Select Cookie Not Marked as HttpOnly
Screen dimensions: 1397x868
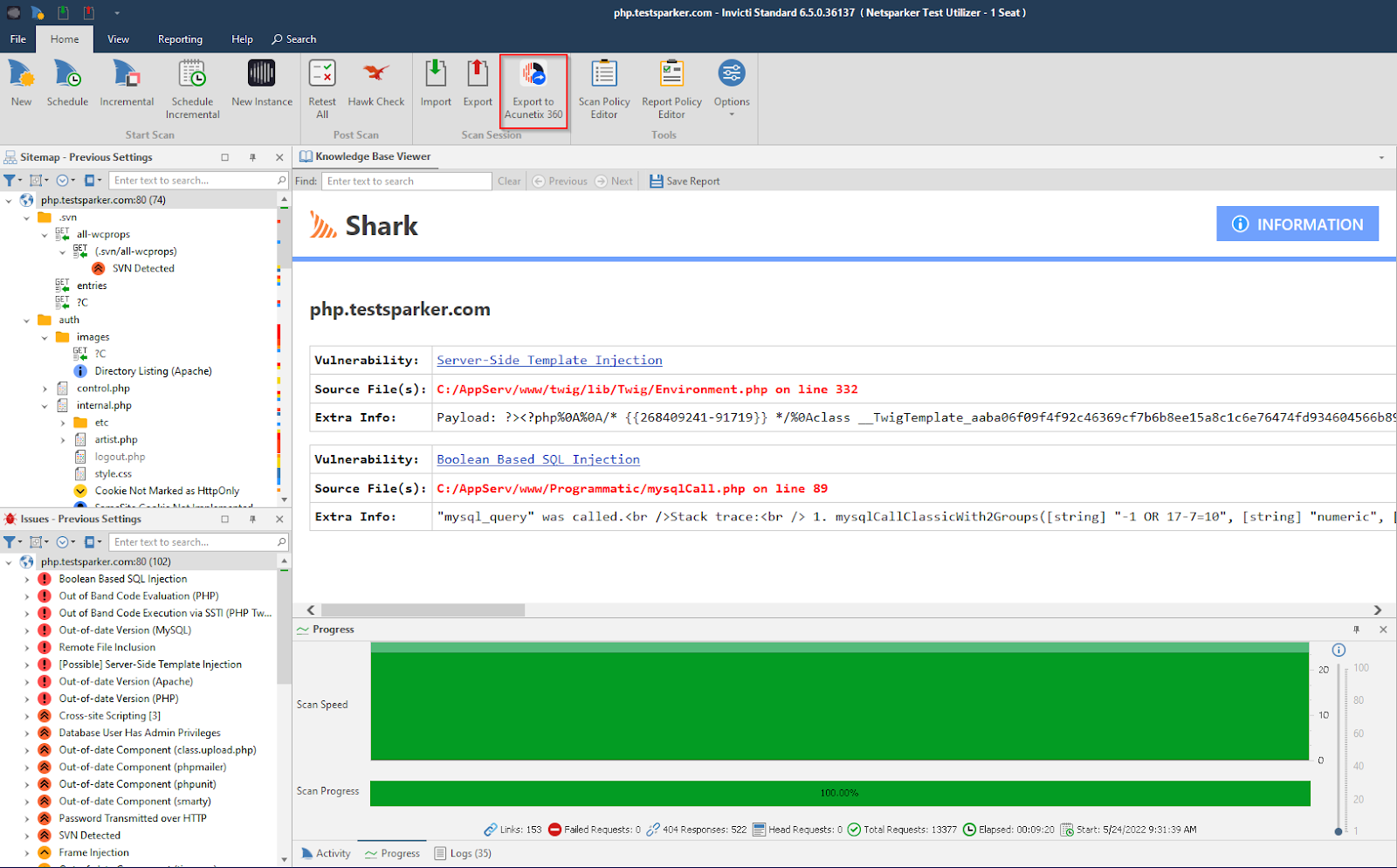coord(167,491)
